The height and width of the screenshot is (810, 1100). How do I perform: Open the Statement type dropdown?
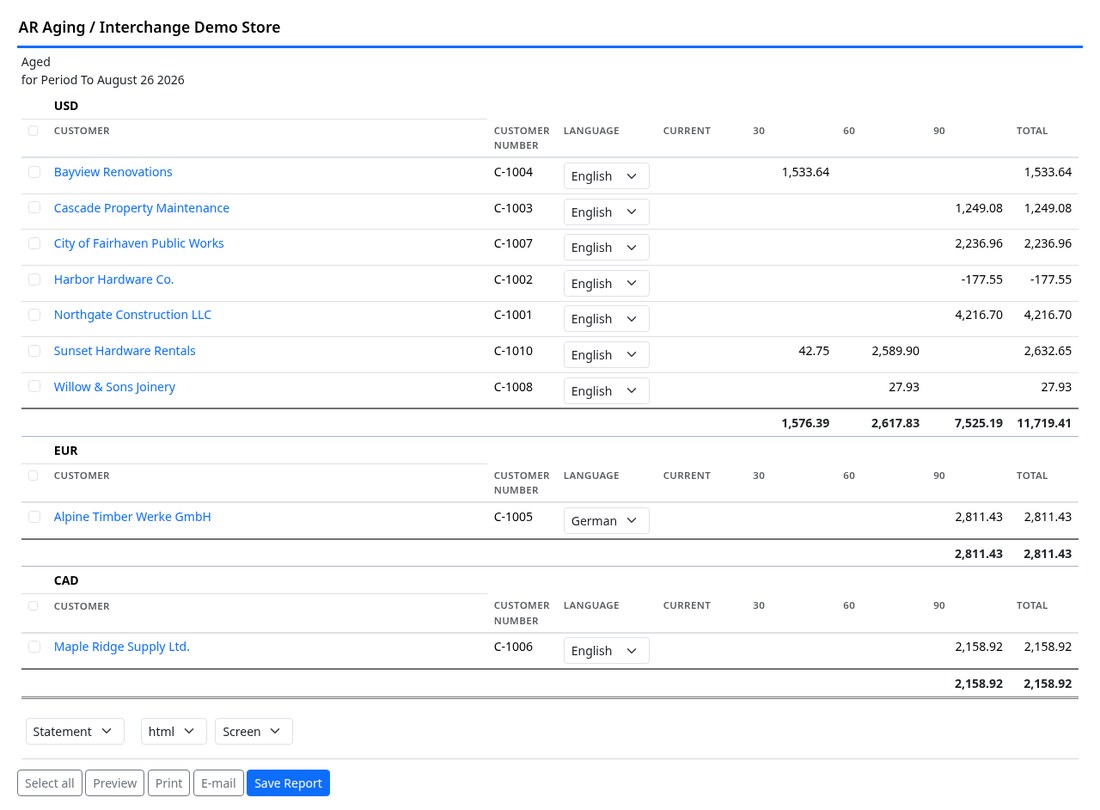[x=74, y=731]
